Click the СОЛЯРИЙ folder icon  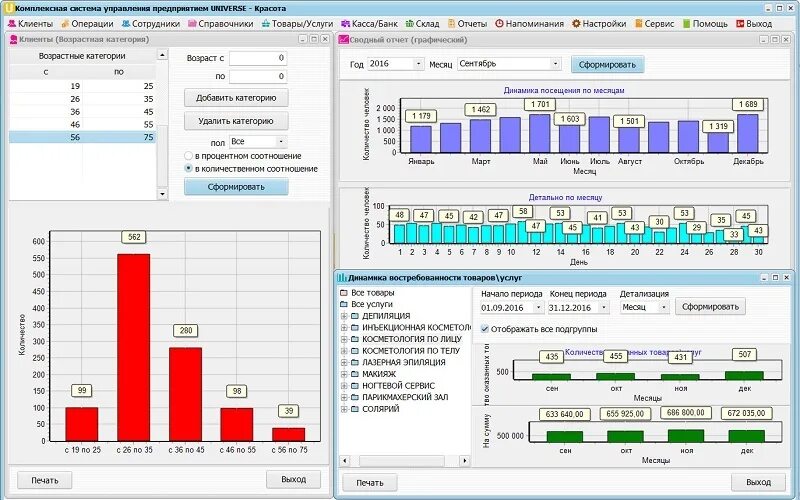(355, 409)
